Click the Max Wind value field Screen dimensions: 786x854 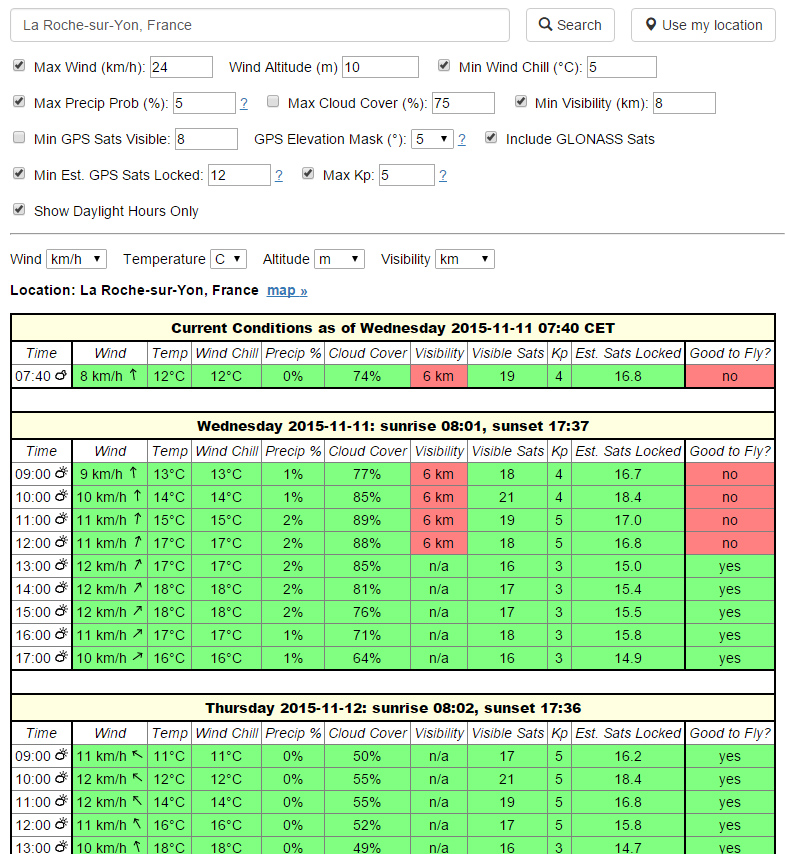181,67
